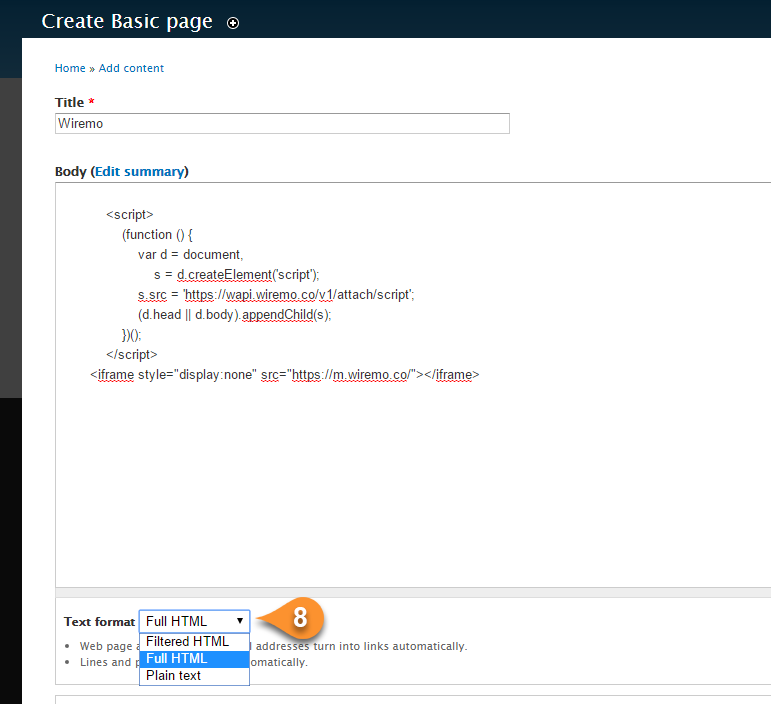Open the Text format dropdown
771x704 pixels.
(x=195, y=621)
